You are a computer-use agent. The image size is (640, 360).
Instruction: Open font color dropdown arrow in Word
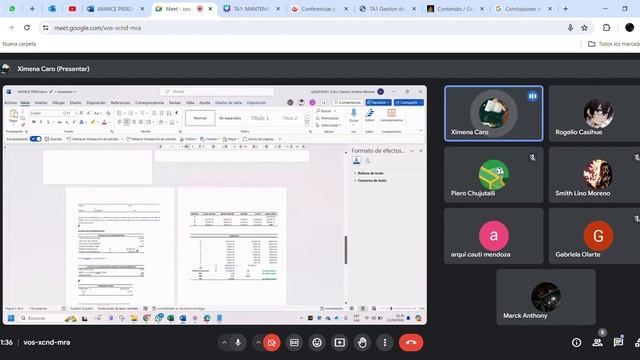[x=109, y=122]
